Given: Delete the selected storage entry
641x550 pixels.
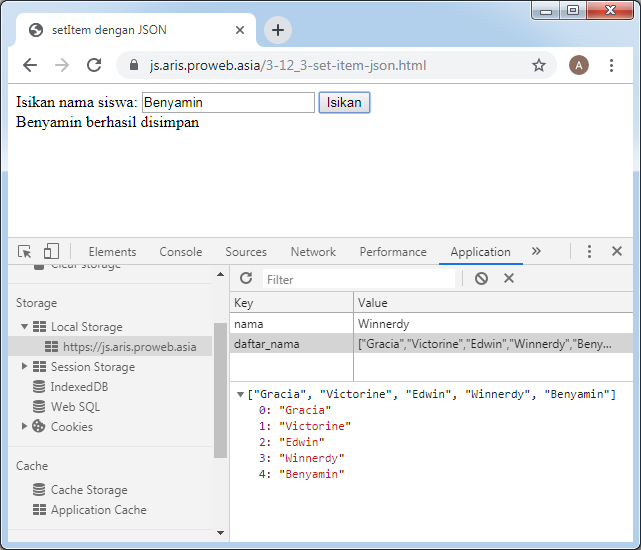Looking at the screenshot, I should 509,278.
